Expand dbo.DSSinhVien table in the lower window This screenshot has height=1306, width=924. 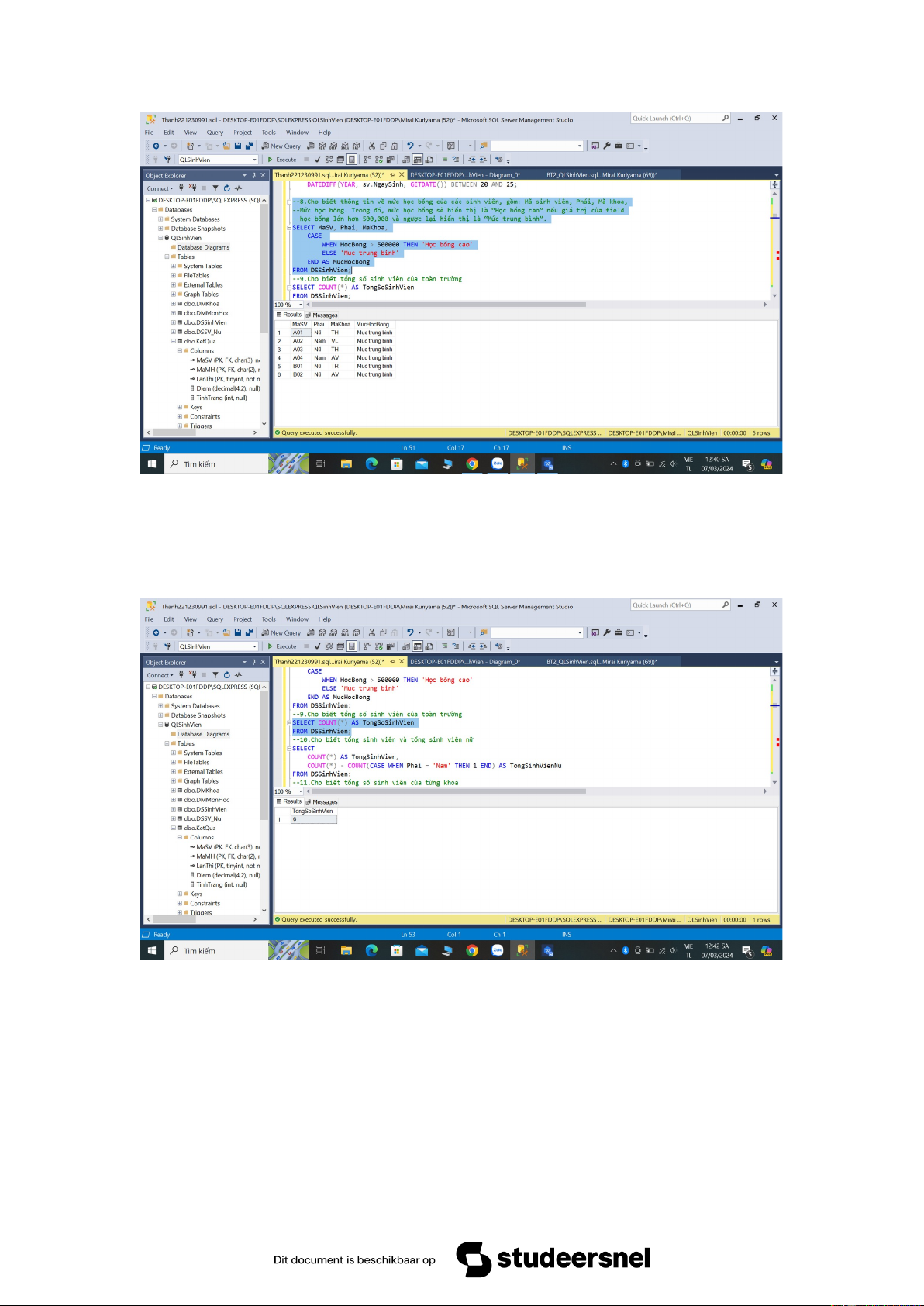(174, 809)
